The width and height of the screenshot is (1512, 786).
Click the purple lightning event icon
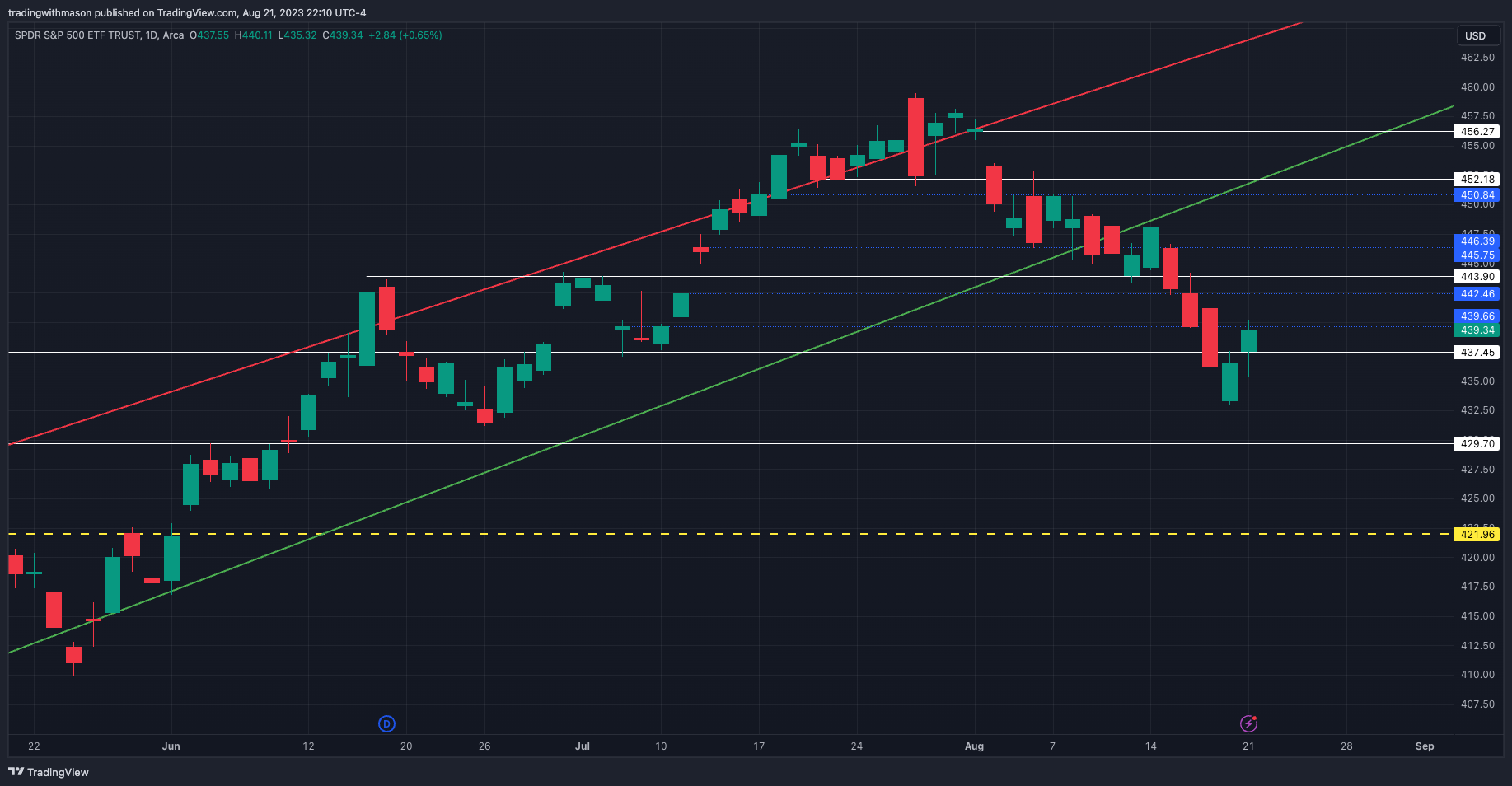tap(1248, 724)
